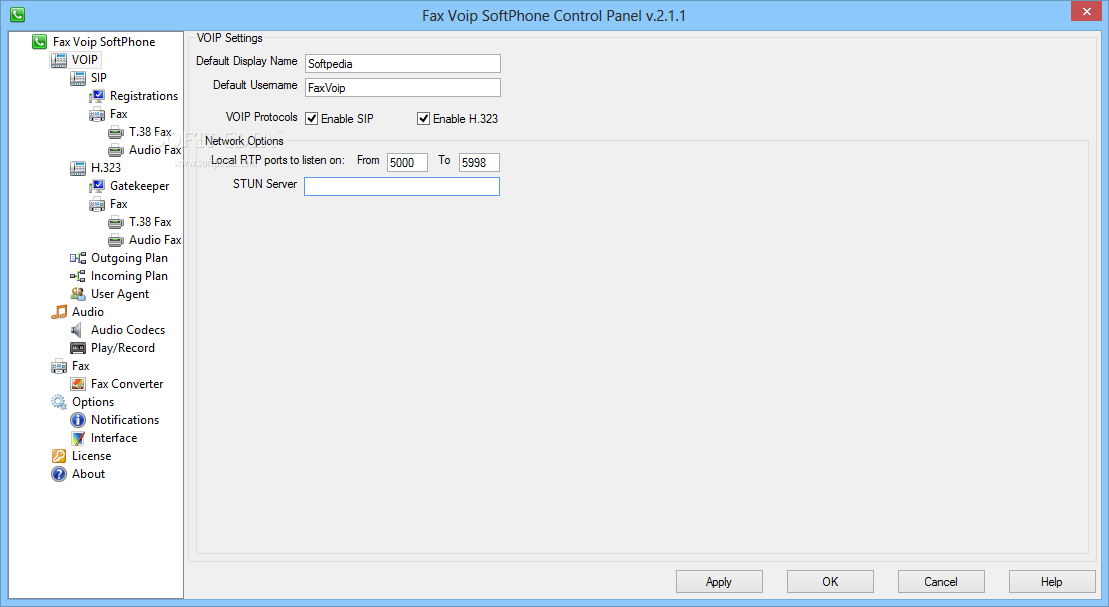Select the VOIP tree node label
The image size is (1109, 607).
(85, 60)
